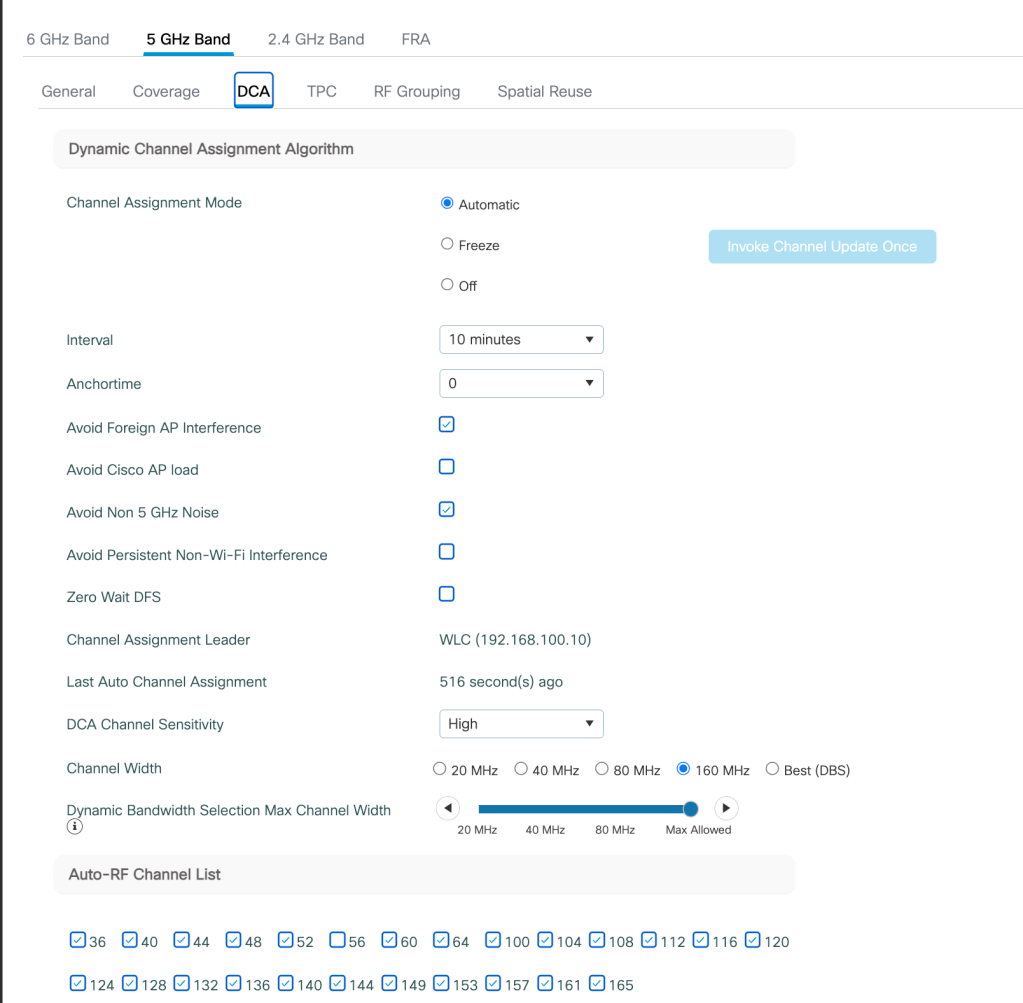Screen dimensions: 1023x1003
Task: Select Freeze channel assignment mode
Action: (x=447, y=244)
